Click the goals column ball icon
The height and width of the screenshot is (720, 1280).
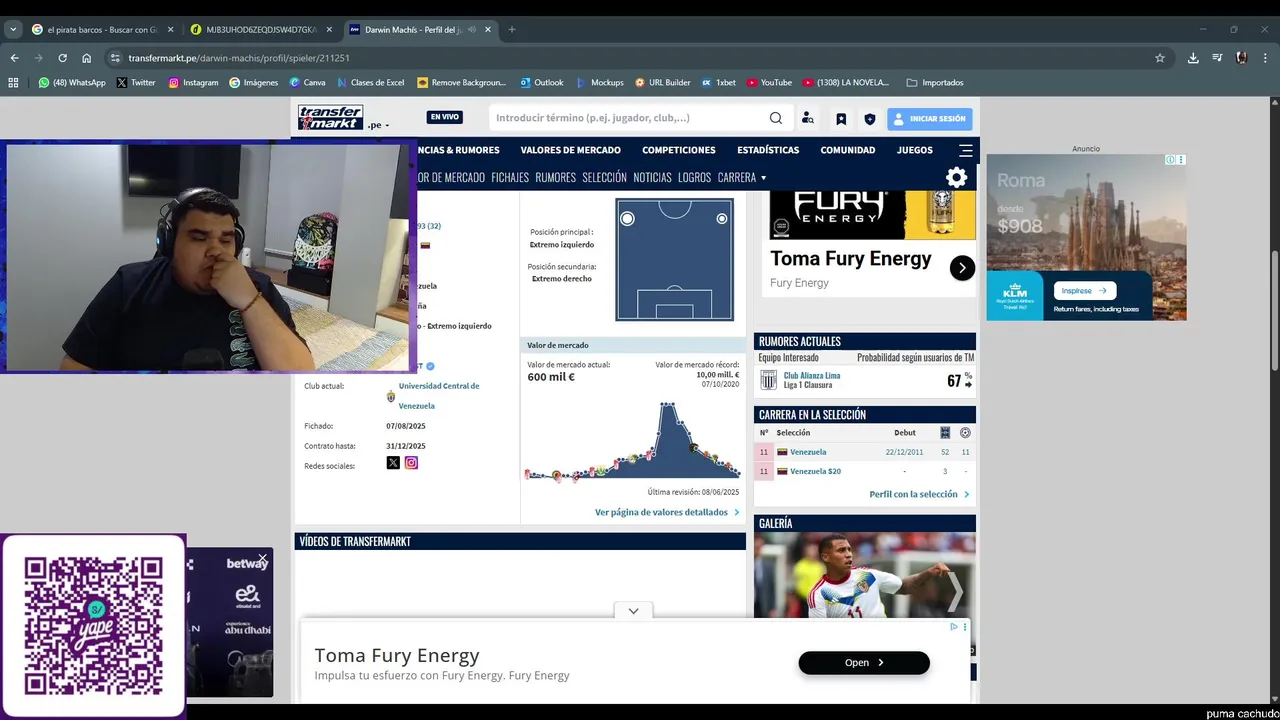tap(965, 433)
